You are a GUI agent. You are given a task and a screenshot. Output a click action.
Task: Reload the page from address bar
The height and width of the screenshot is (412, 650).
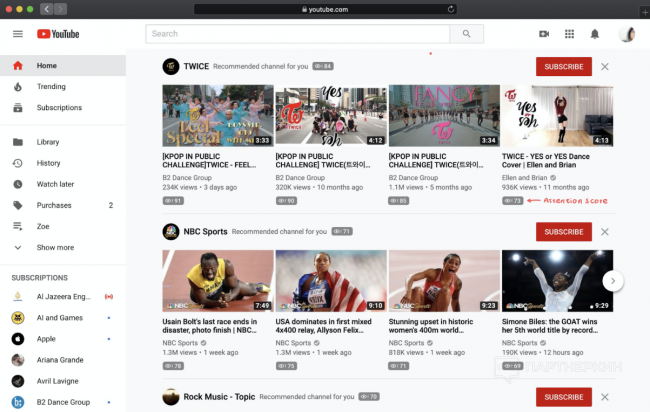coord(452,9)
